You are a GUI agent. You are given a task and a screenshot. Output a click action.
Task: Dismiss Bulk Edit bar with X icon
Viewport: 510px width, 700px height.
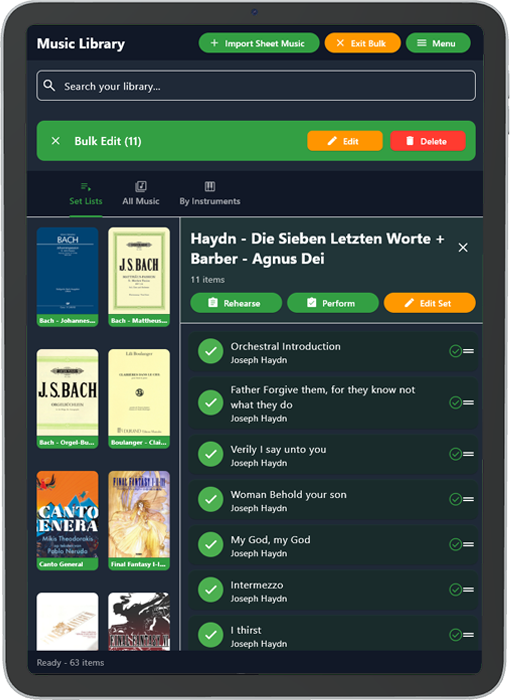point(55,141)
